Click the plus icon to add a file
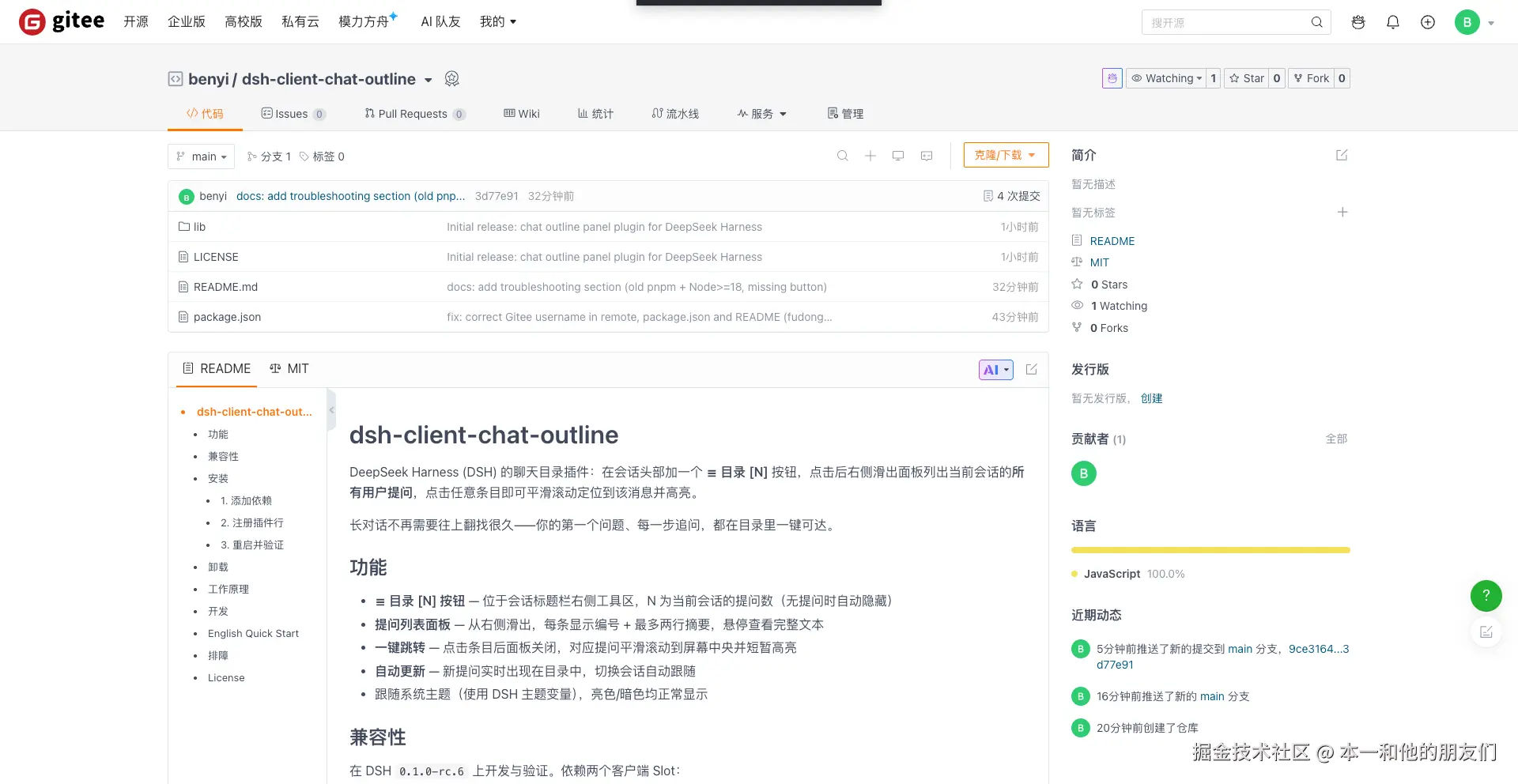This screenshot has height=784, width=1518. 870,156
